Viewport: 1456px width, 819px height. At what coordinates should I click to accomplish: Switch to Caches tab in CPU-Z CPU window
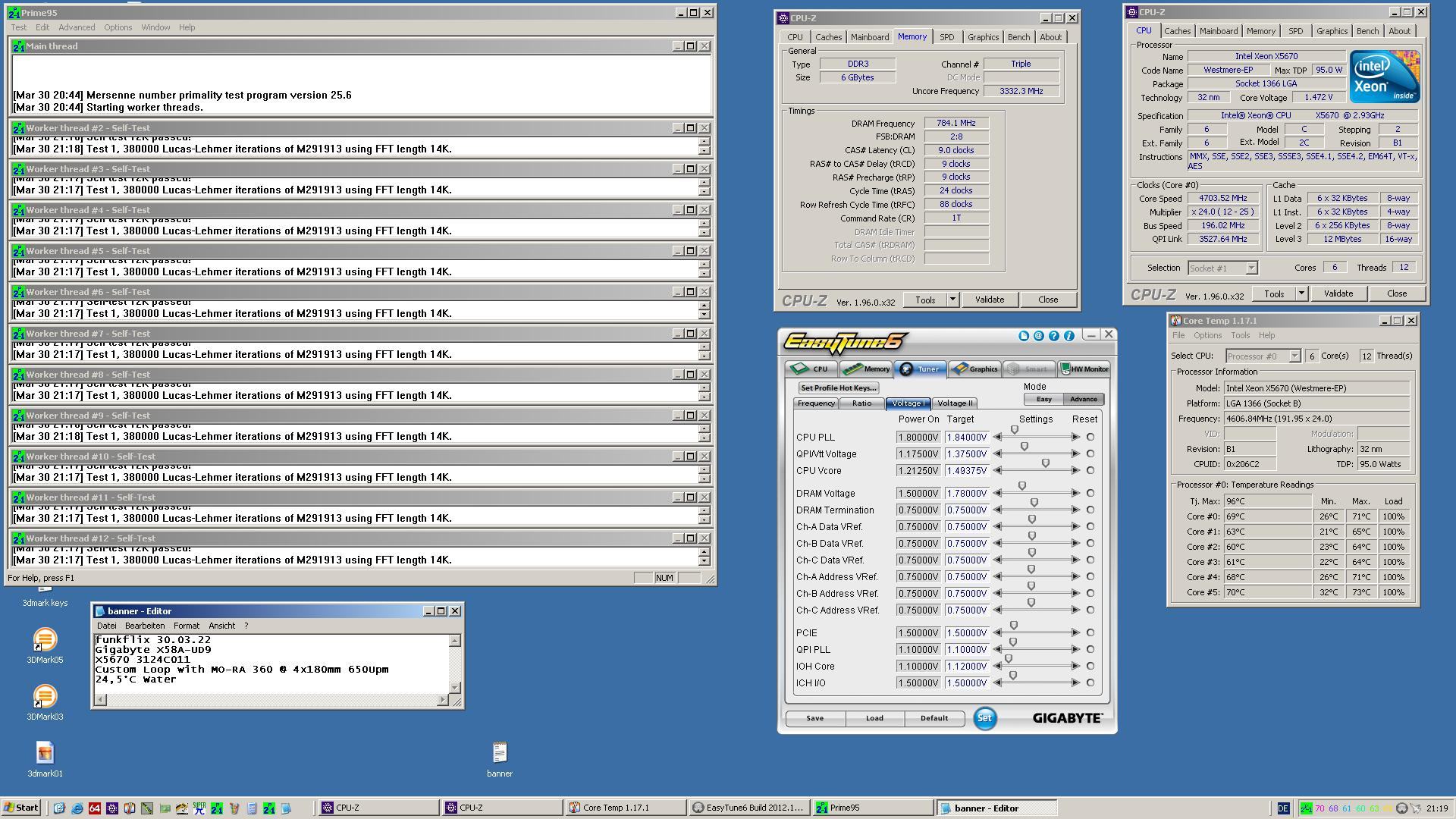point(1177,31)
